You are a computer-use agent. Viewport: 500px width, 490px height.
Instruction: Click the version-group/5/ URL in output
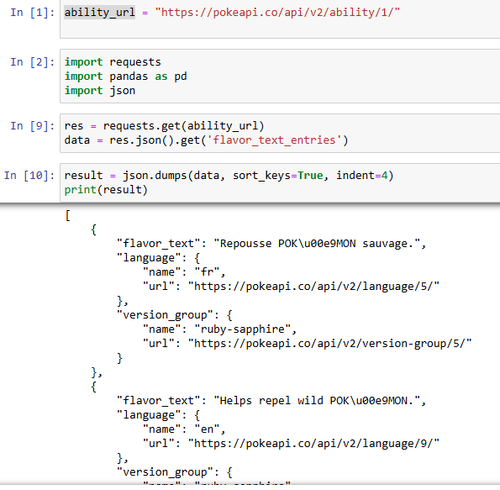(x=330, y=343)
